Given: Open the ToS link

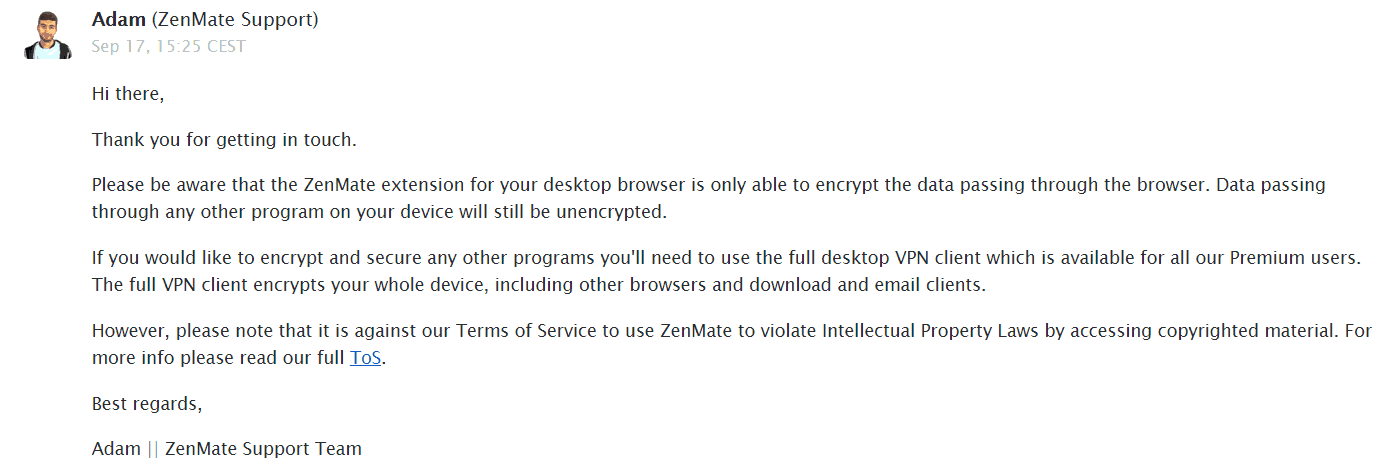Looking at the screenshot, I should pyautogui.click(x=365, y=358).
